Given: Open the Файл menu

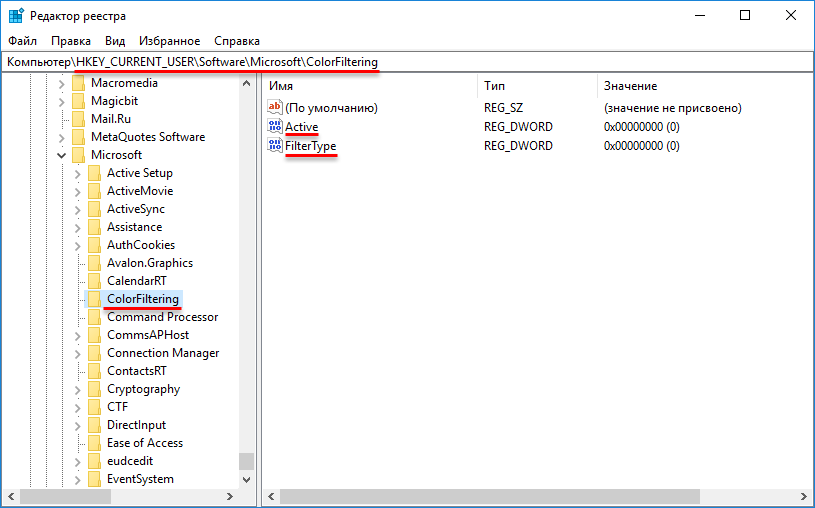Looking at the screenshot, I should point(22,41).
